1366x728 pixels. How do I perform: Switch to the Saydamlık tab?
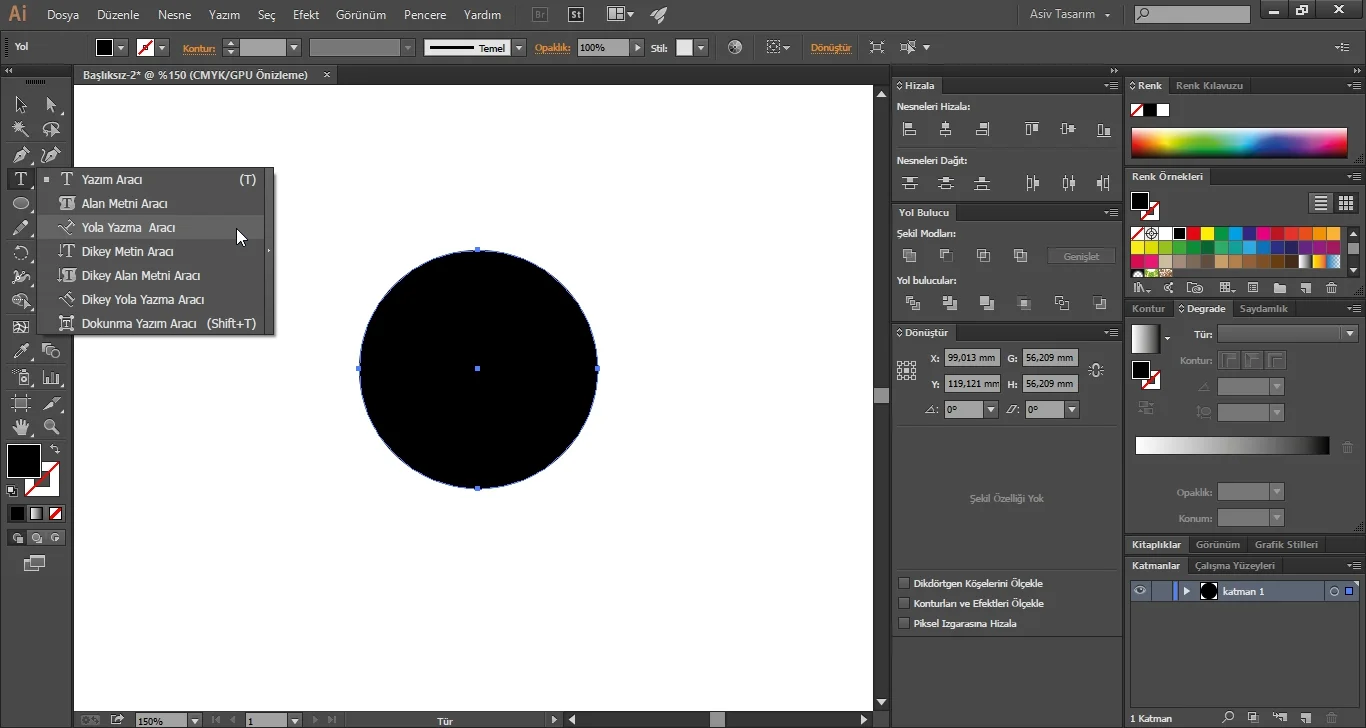[x=1264, y=309]
